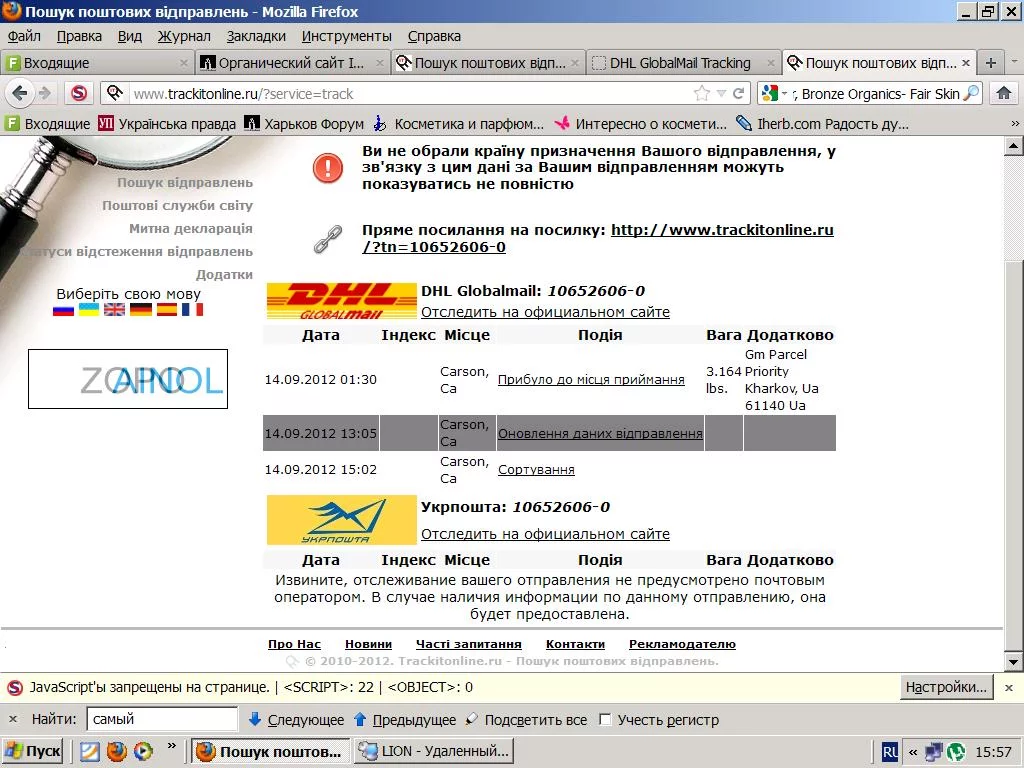This screenshot has height=768, width=1024.
Task: Open Українська правда bookmark
Action: (x=167, y=123)
